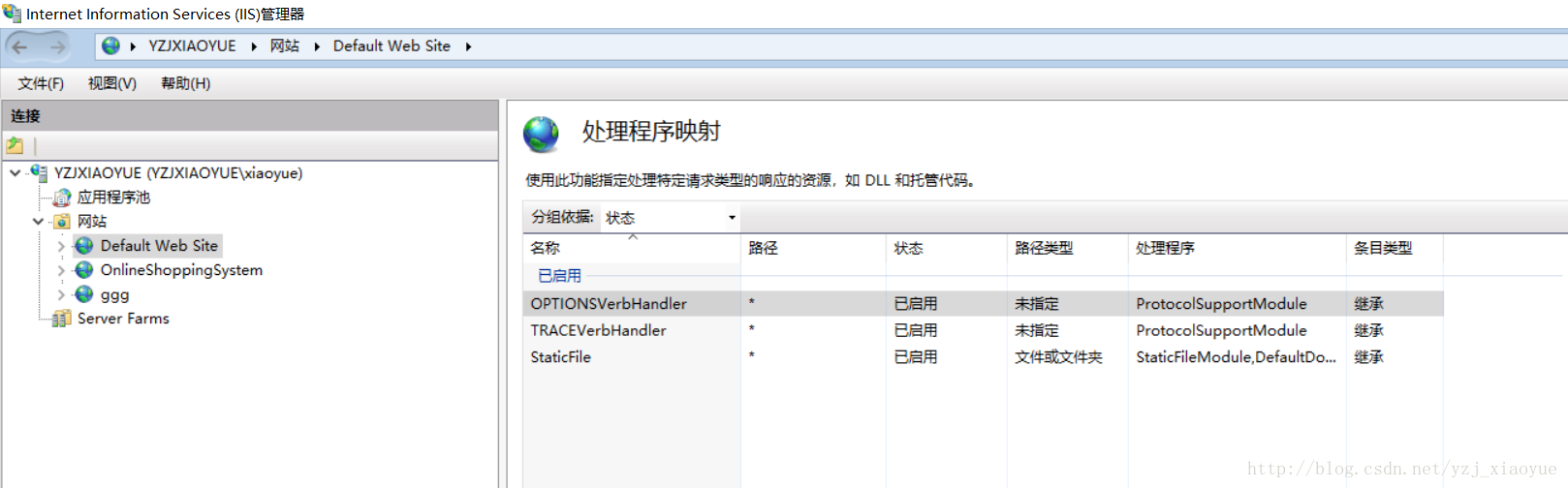The height and width of the screenshot is (488, 1568).
Task: Expand the Default Web Site node
Action: point(61,246)
